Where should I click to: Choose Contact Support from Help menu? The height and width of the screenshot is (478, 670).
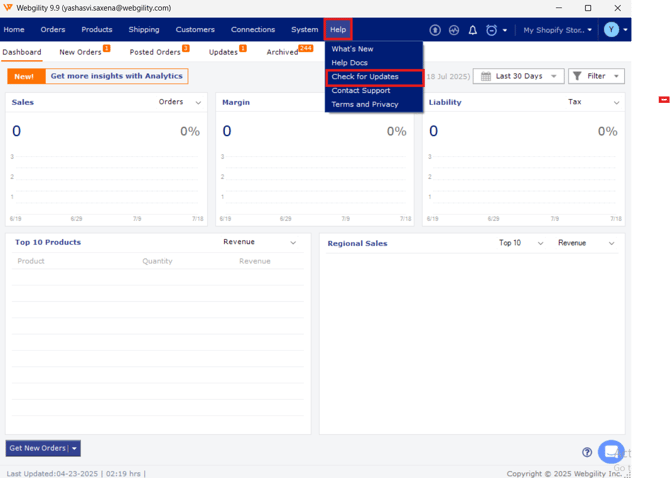click(x=361, y=91)
